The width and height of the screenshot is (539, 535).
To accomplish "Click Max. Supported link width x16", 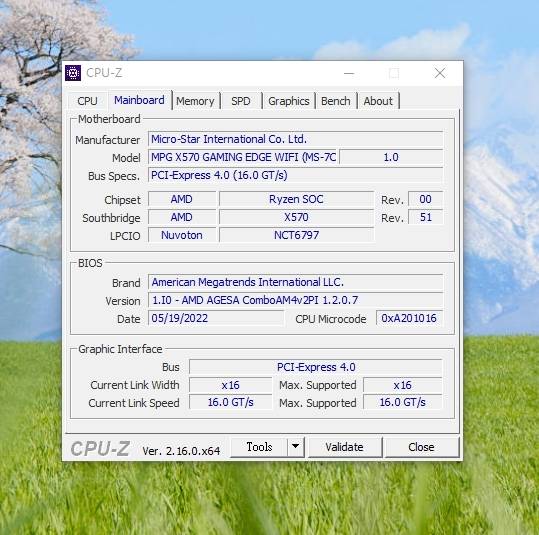I will (x=403, y=385).
